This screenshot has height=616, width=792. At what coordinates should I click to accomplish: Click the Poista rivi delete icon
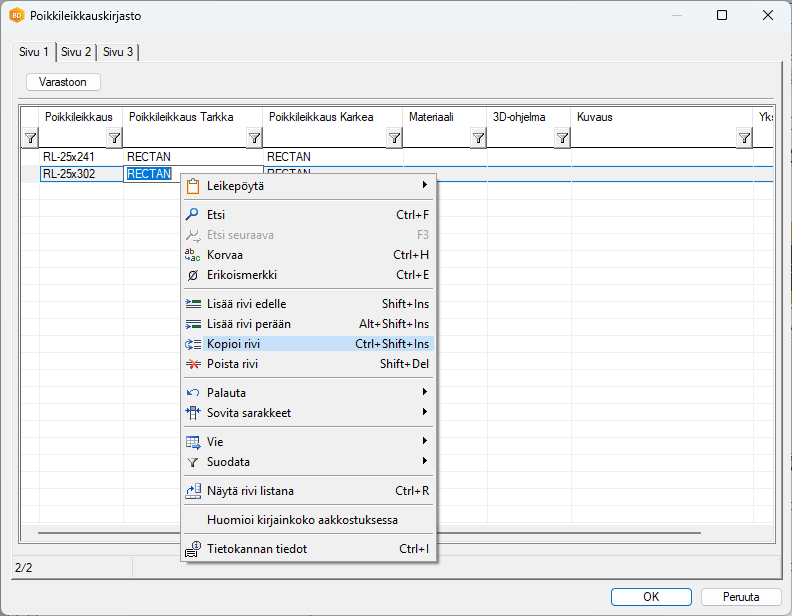tap(194, 364)
